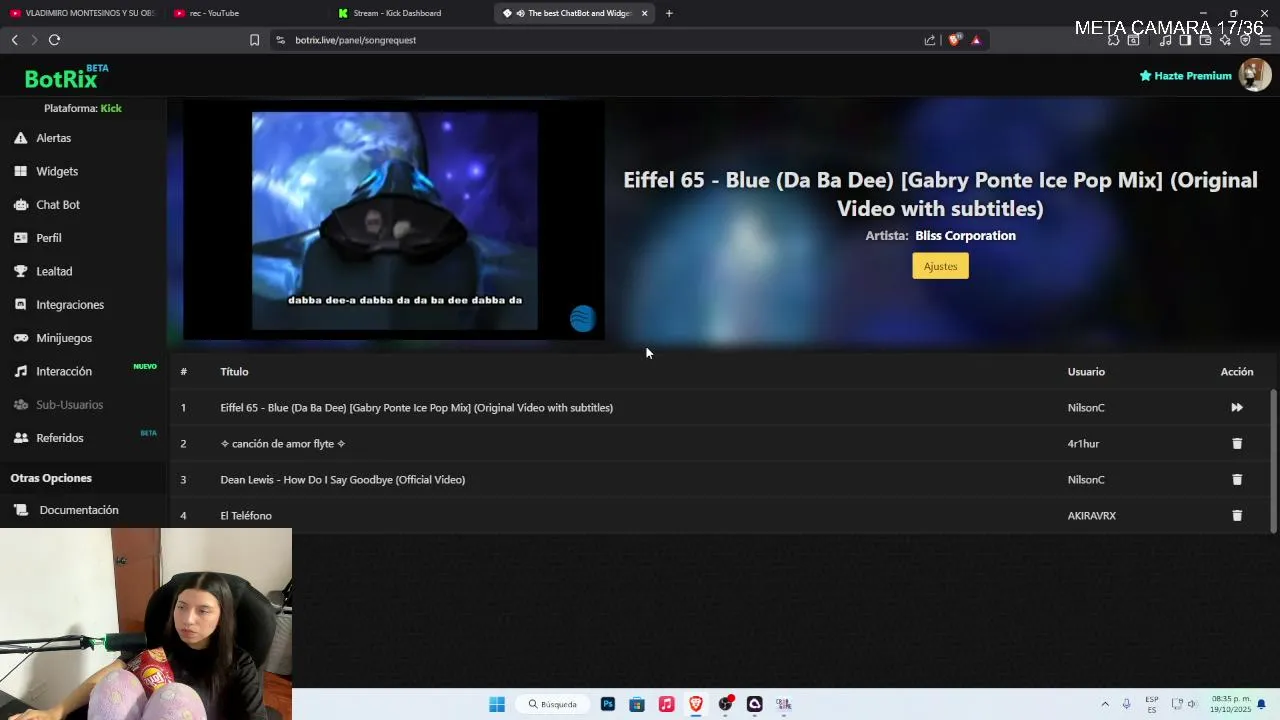1280x720 pixels.
Task: Open the Brave browser taskbar icon
Action: (695, 704)
